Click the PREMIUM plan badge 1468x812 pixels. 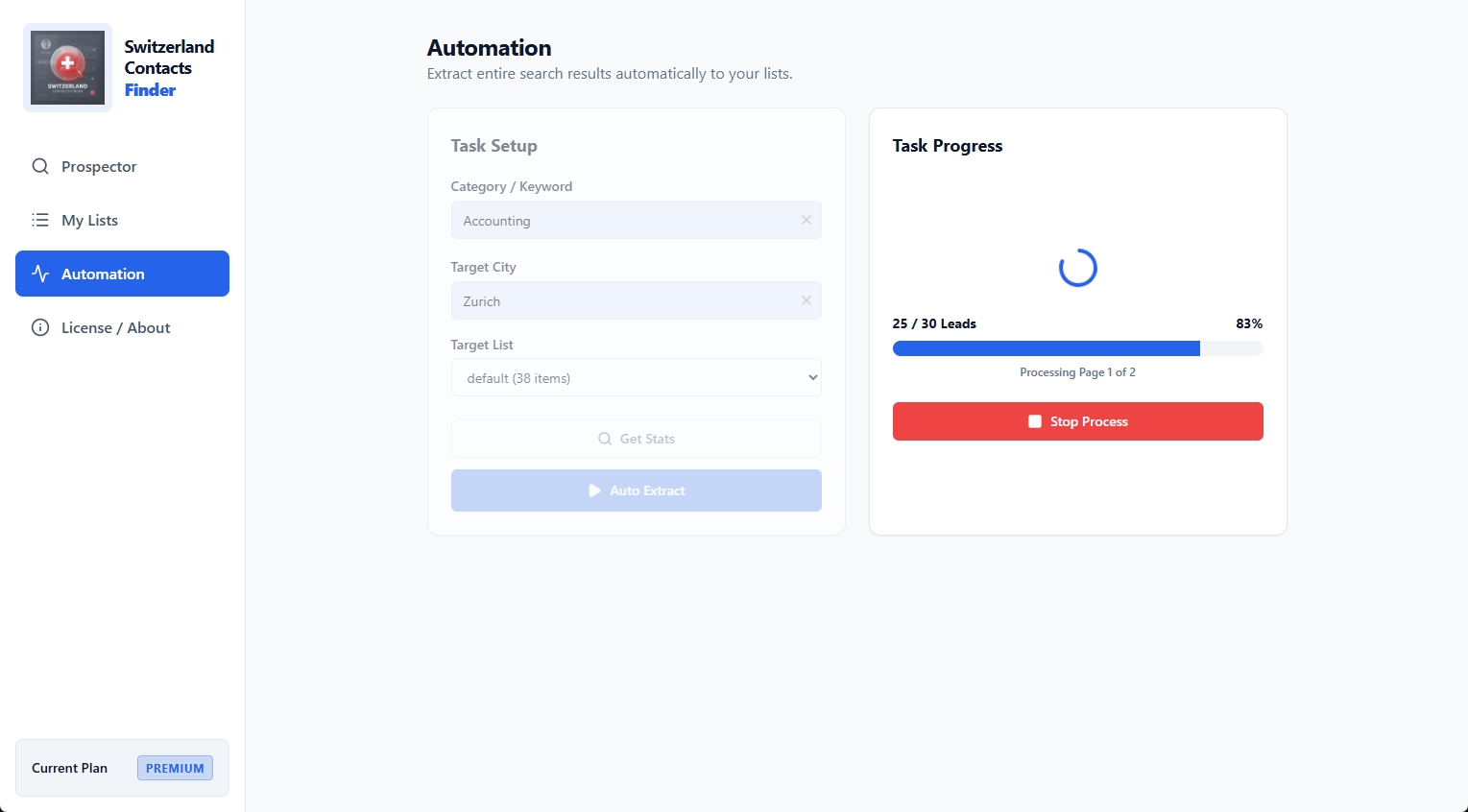click(x=175, y=768)
